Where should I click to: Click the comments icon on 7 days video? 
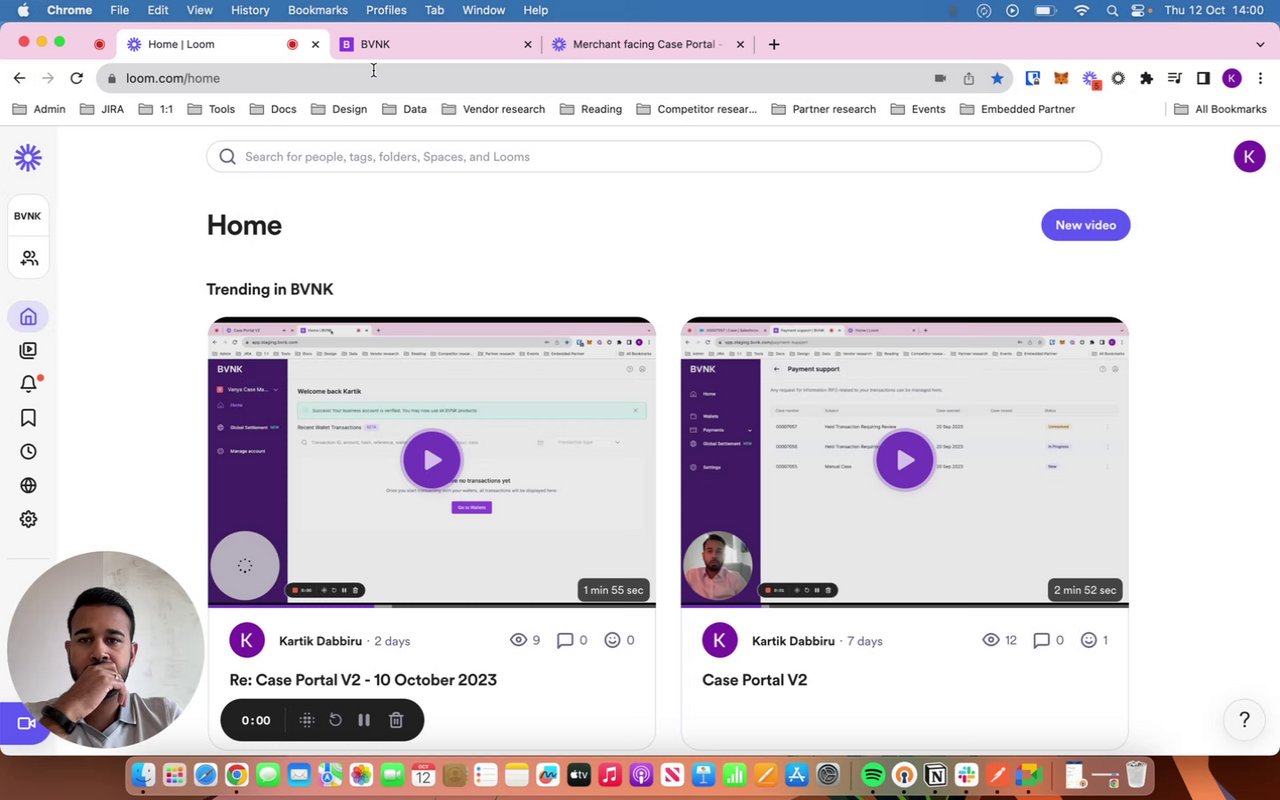1041,640
